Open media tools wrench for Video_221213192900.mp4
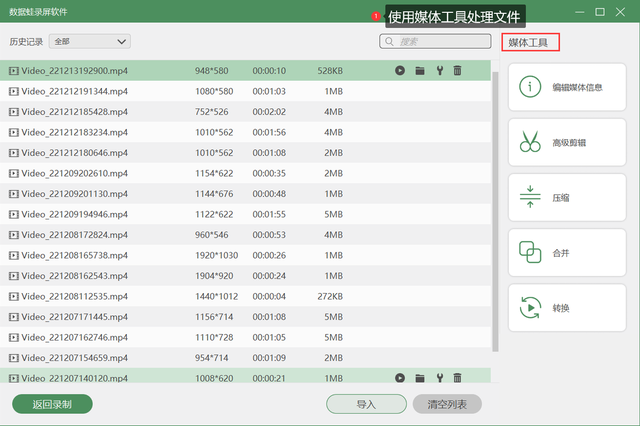This screenshot has height=426, width=640. pyautogui.click(x=440, y=71)
